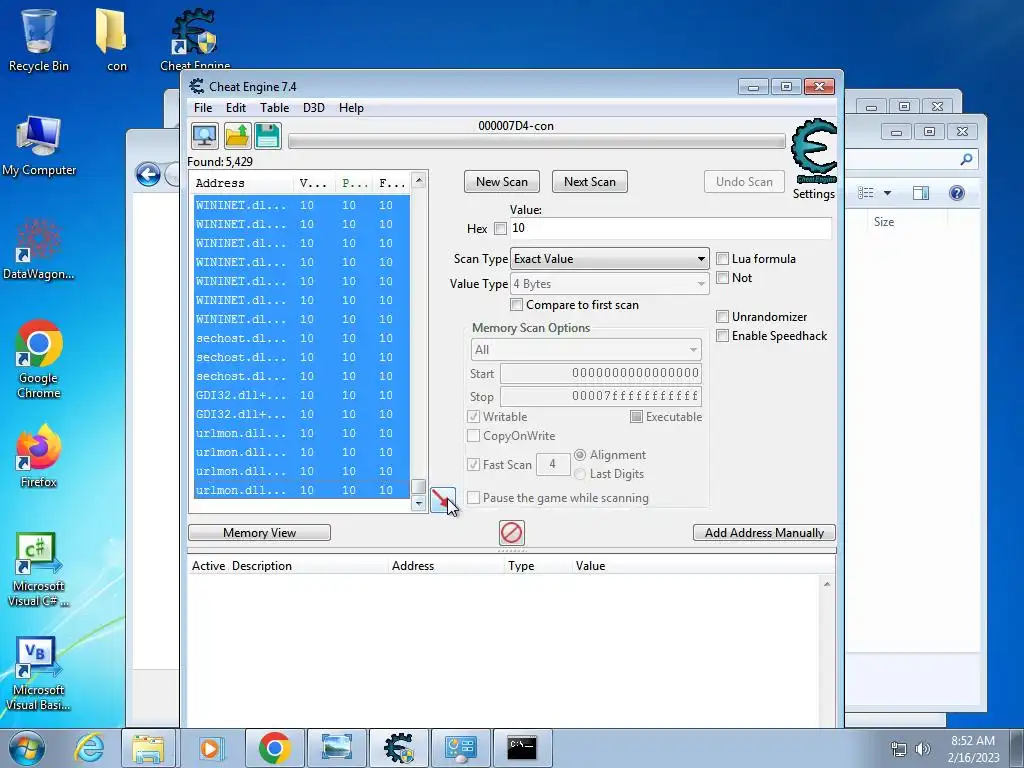Open the Table menu
1024x768 pixels.
[274, 108]
